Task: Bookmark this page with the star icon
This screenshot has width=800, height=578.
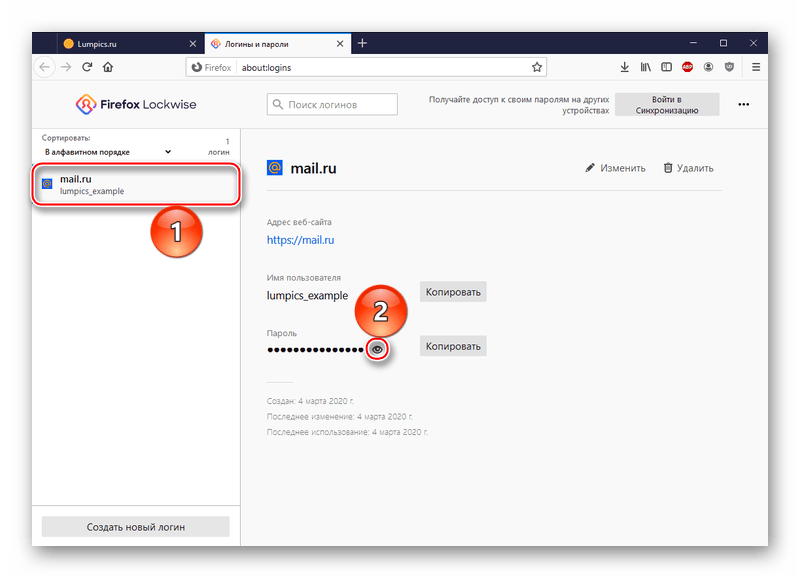Action: 537,67
